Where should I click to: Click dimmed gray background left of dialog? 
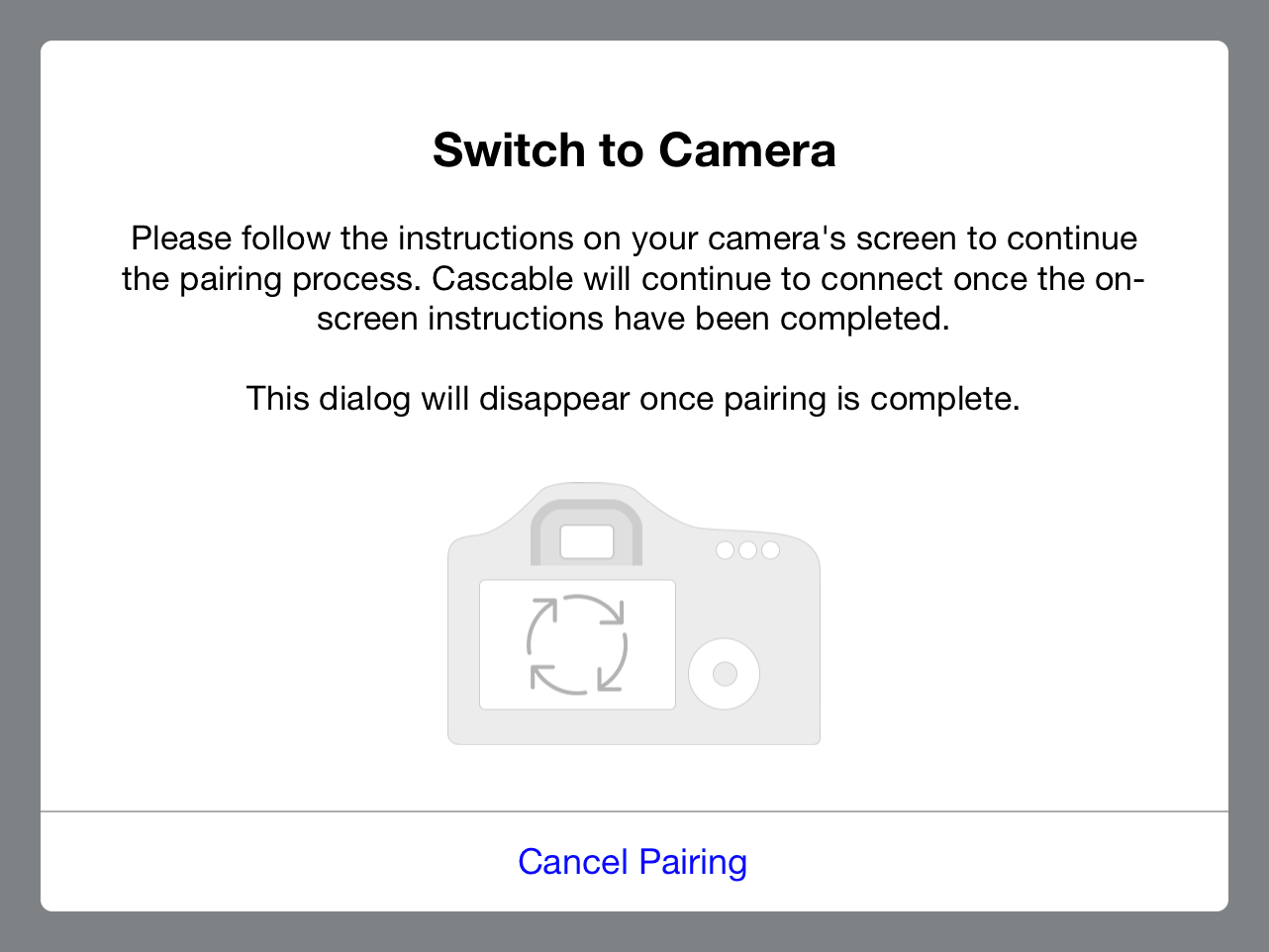pos(20,475)
